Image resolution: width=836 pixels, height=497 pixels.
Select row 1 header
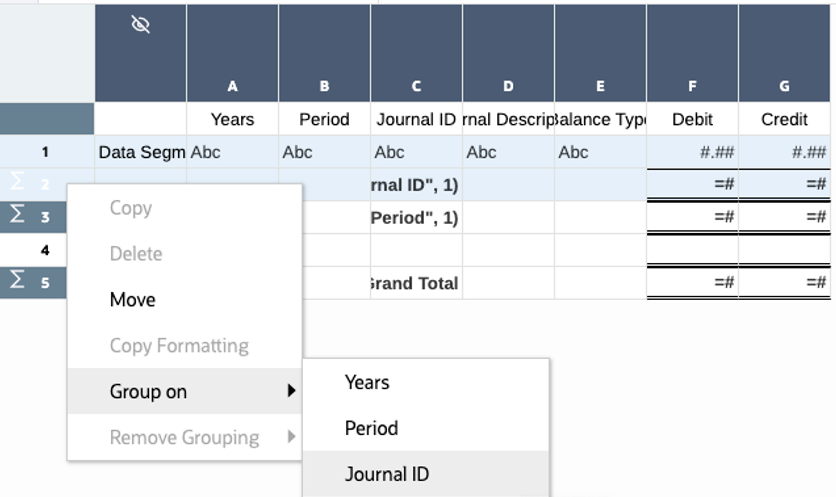tap(46, 152)
